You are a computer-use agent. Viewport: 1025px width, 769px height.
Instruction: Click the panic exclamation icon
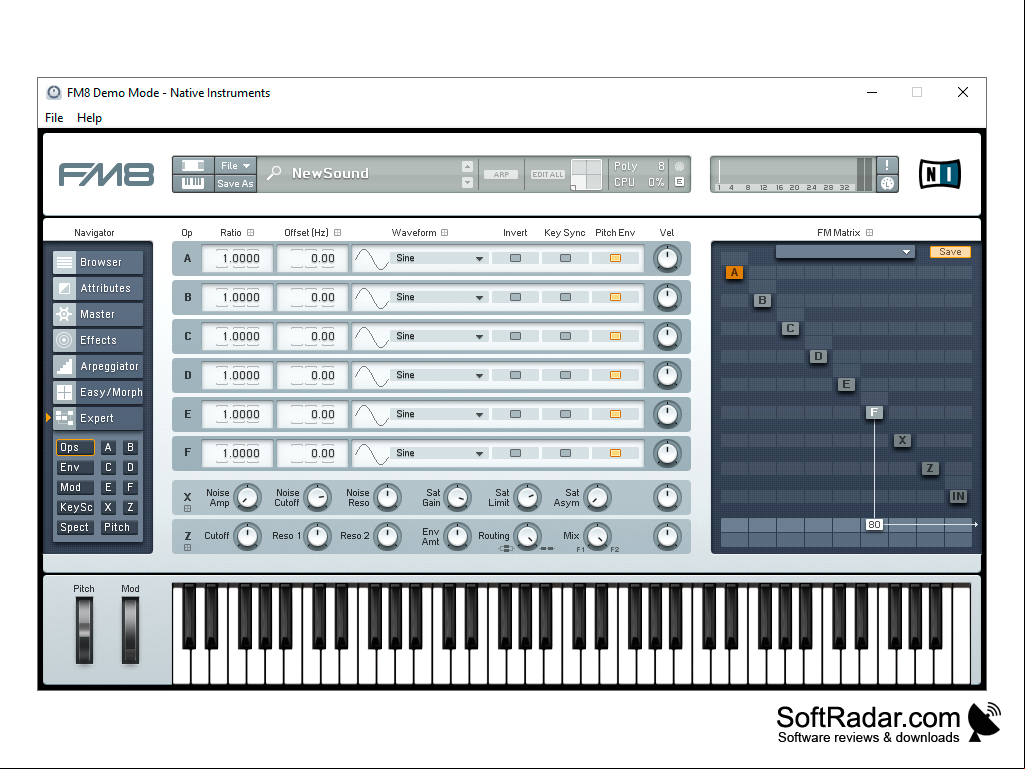887,165
